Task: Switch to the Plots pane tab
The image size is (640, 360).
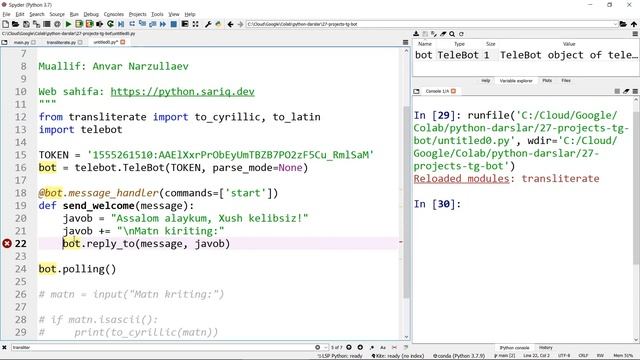Action: tap(547, 81)
